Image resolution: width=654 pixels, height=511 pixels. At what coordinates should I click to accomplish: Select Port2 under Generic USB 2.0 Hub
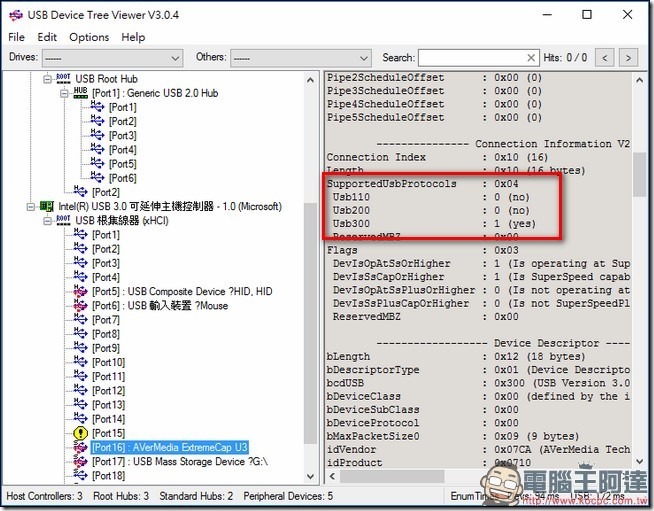click(123, 121)
